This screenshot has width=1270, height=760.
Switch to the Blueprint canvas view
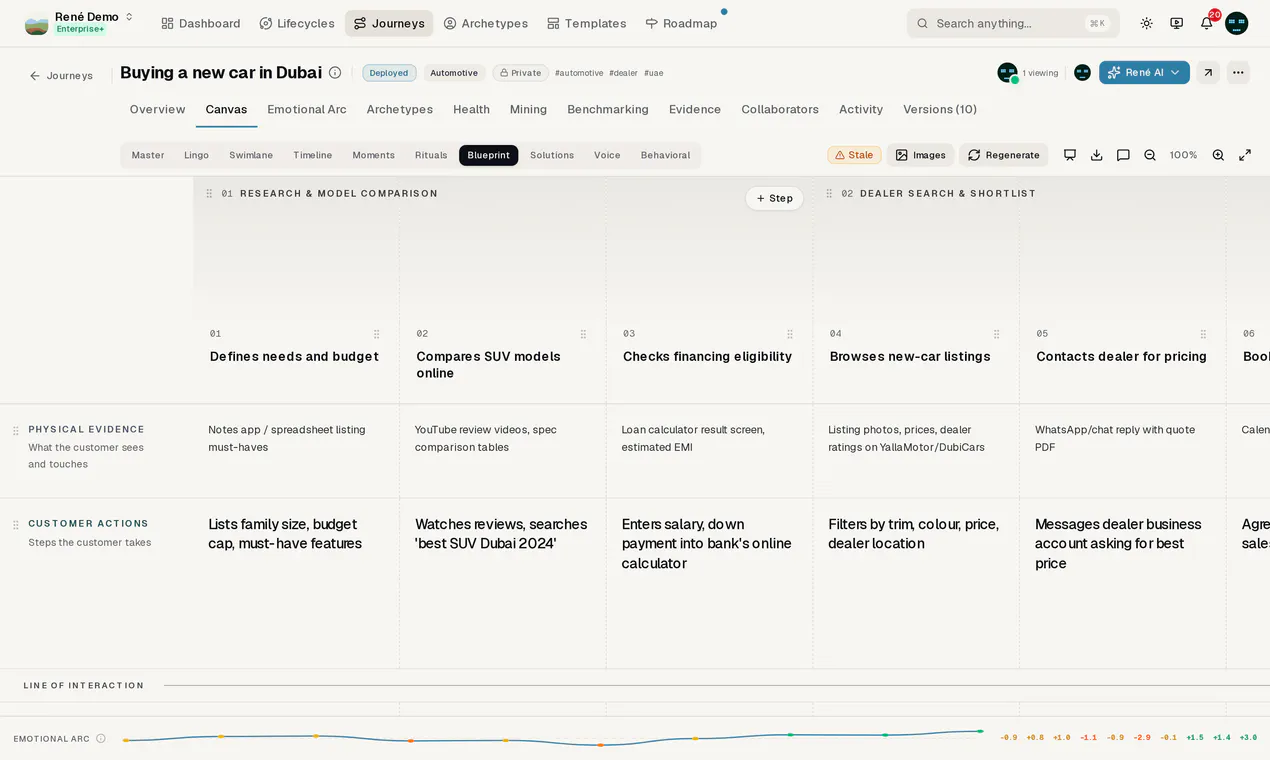(488, 155)
